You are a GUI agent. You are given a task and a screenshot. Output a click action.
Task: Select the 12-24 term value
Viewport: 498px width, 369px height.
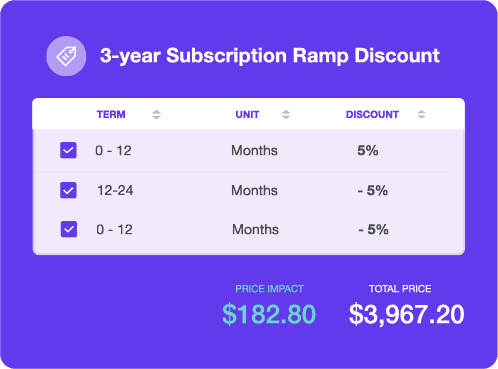[115, 190]
